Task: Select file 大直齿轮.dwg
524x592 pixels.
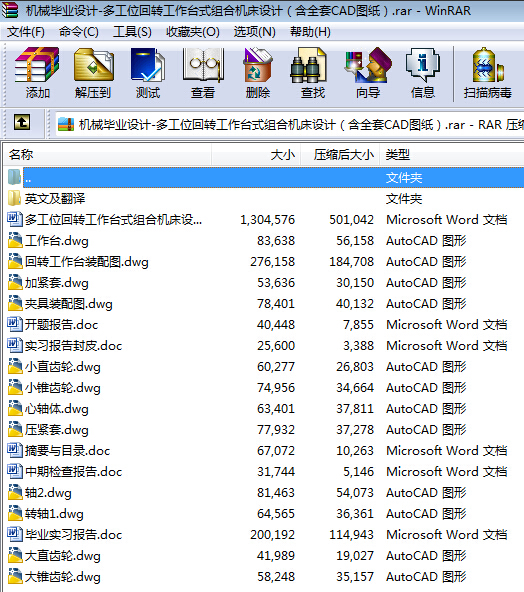Action: pyautogui.click(x=63, y=556)
